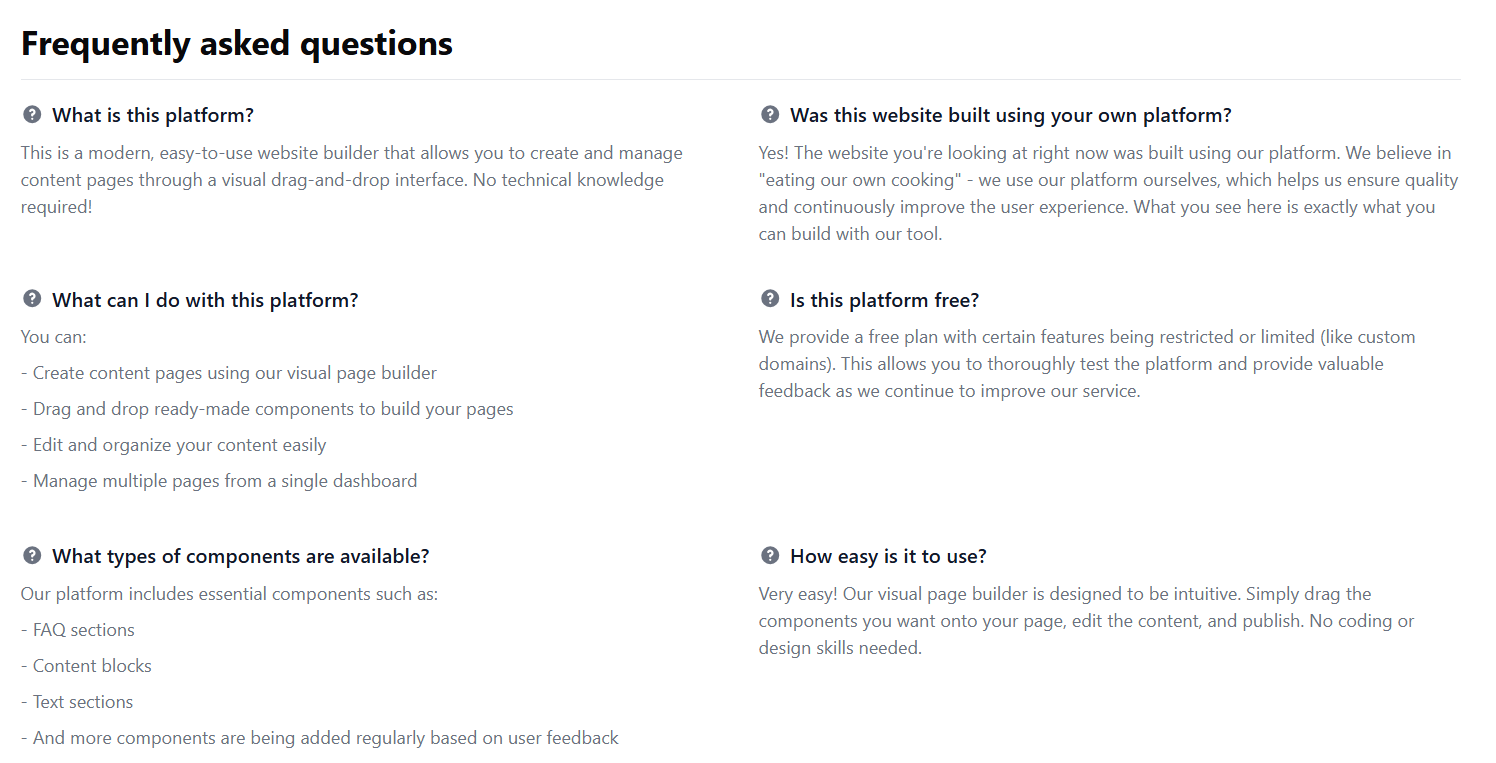The height and width of the screenshot is (763, 1496).
Task: Click question icon beside "What can I do" heading
Action: tap(32, 299)
